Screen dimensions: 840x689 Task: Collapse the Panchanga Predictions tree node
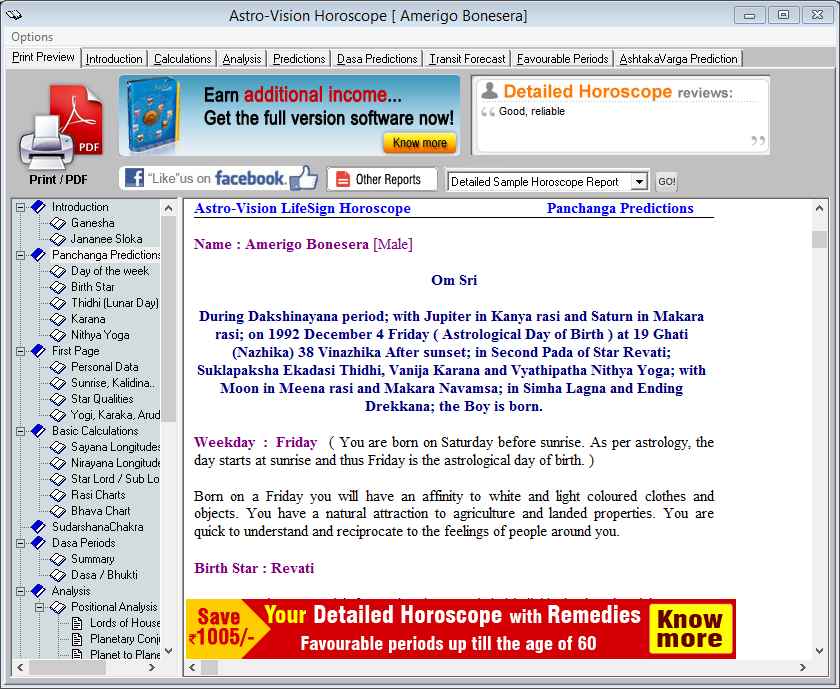20,255
